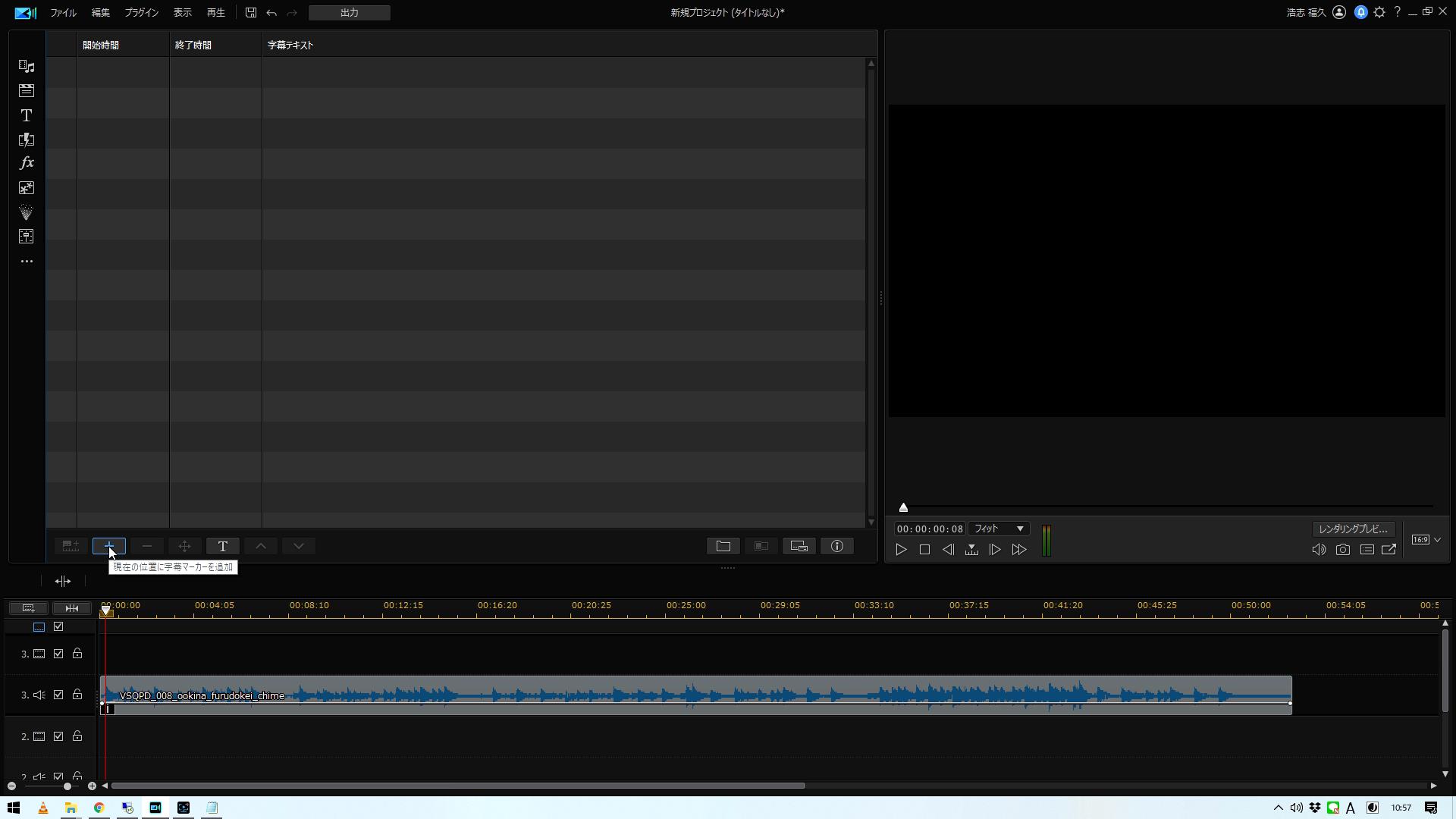This screenshot has height=819, width=1456.
Task: Adjust preview volume speaker icon
Action: tap(1319, 550)
